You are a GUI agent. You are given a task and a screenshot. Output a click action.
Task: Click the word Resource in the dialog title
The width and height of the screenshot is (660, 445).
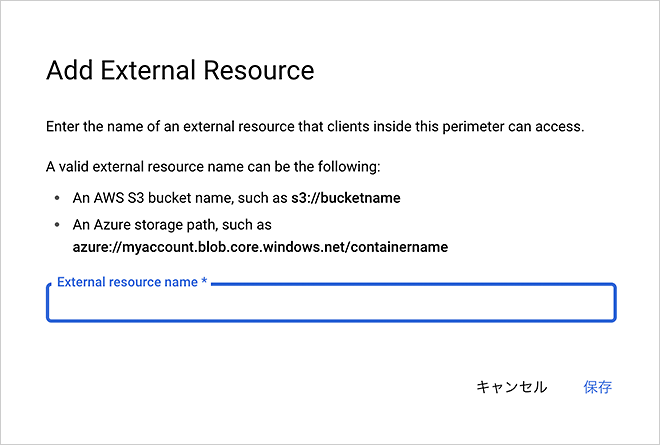(x=259, y=70)
